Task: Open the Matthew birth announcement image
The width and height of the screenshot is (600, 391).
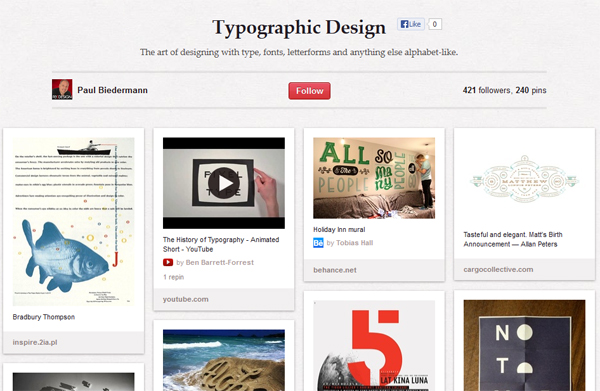Action: (x=524, y=179)
